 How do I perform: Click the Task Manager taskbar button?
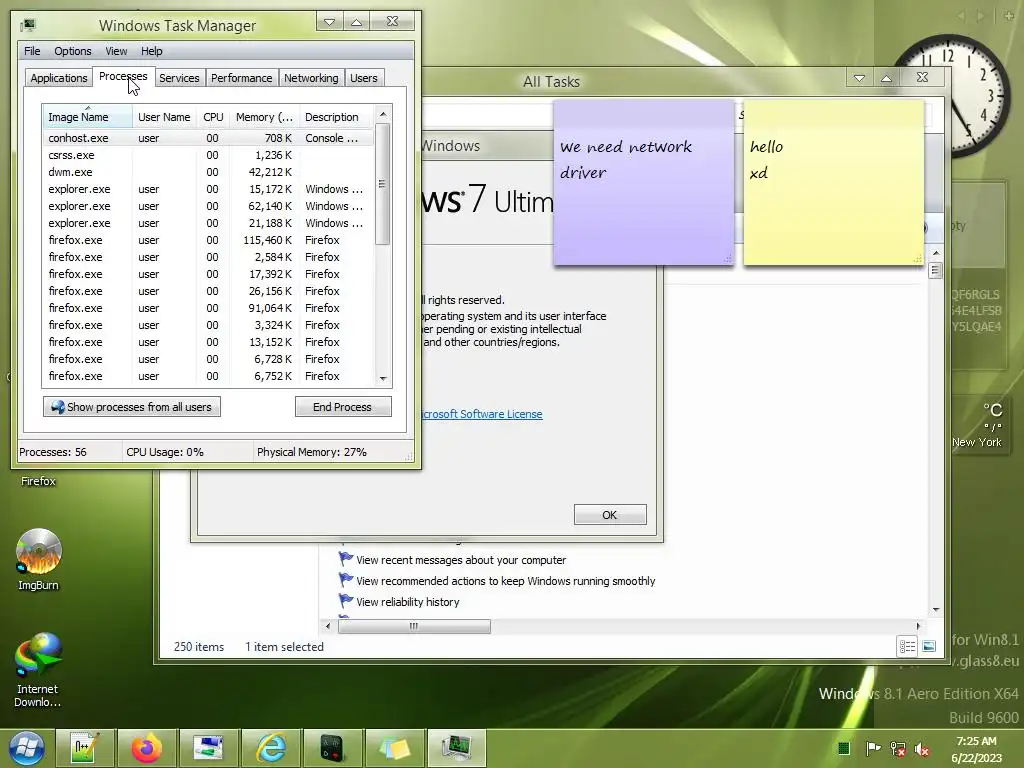[457, 748]
